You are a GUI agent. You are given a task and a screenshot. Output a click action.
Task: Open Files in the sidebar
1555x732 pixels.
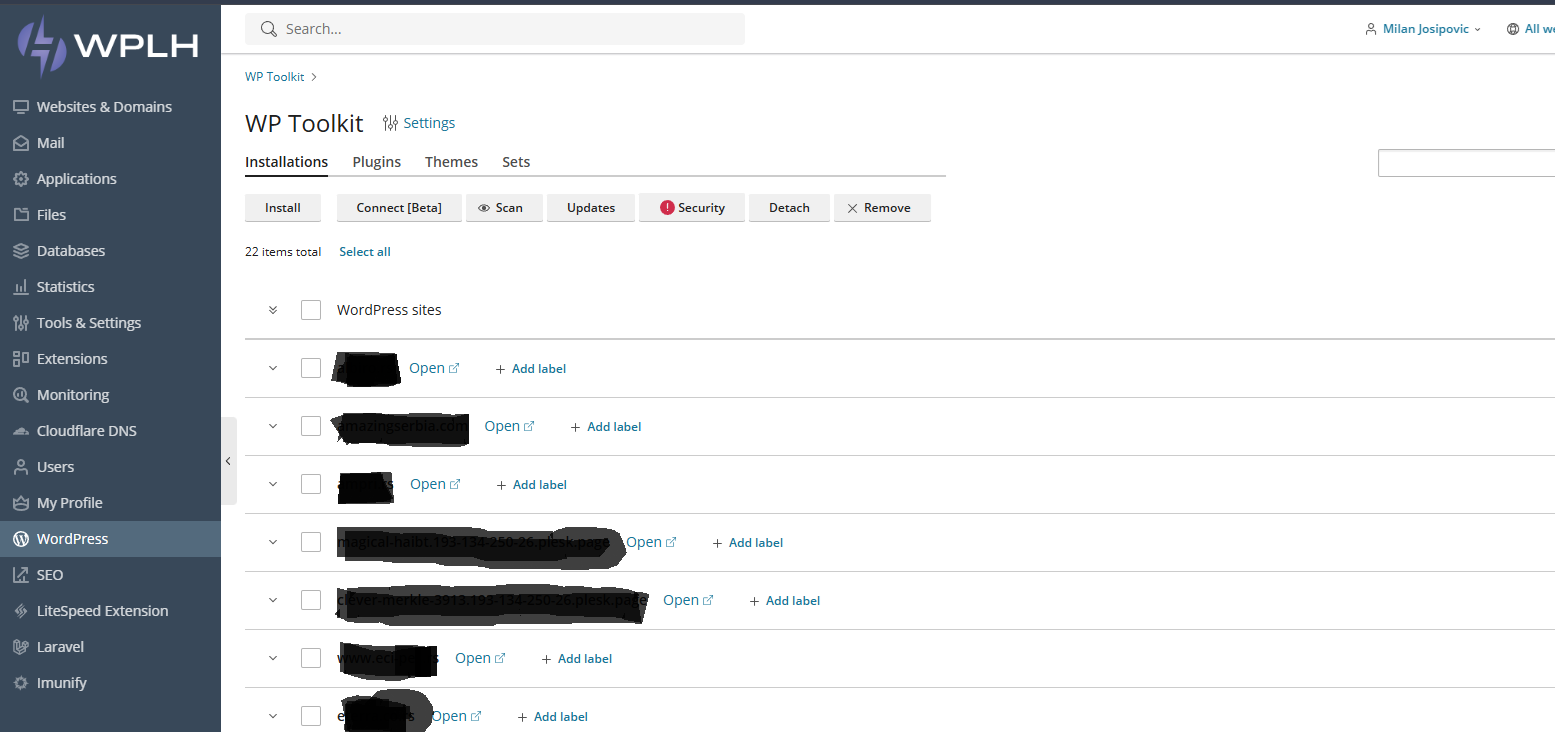click(110, 215)
